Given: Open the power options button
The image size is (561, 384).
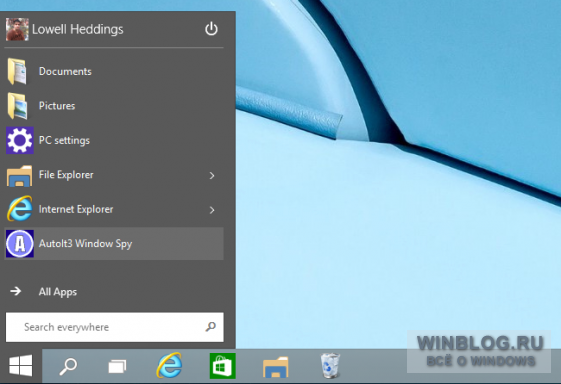Looking at the screenshot, I should click(x=211, y=29).
